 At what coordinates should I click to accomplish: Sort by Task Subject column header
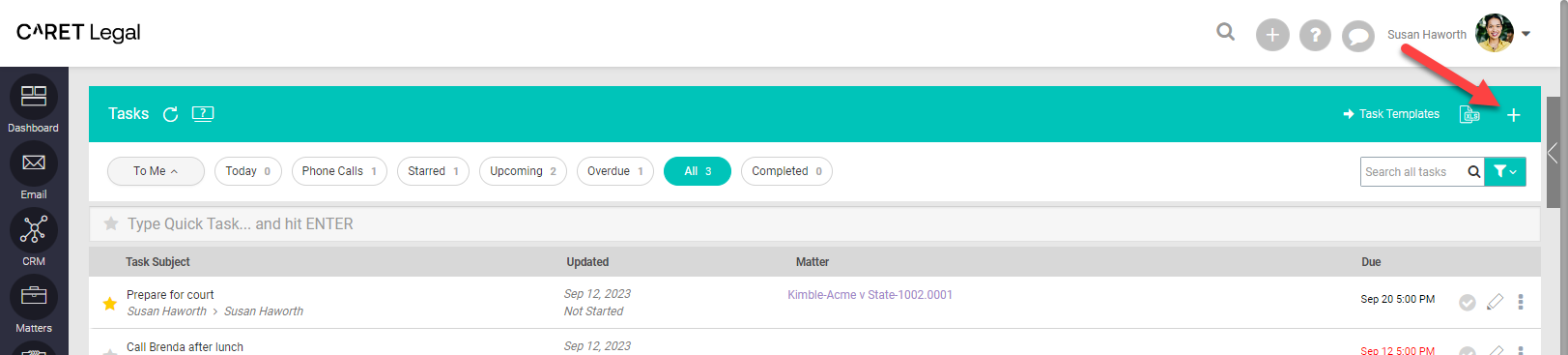pyautogui.click(x=157, y=262)
